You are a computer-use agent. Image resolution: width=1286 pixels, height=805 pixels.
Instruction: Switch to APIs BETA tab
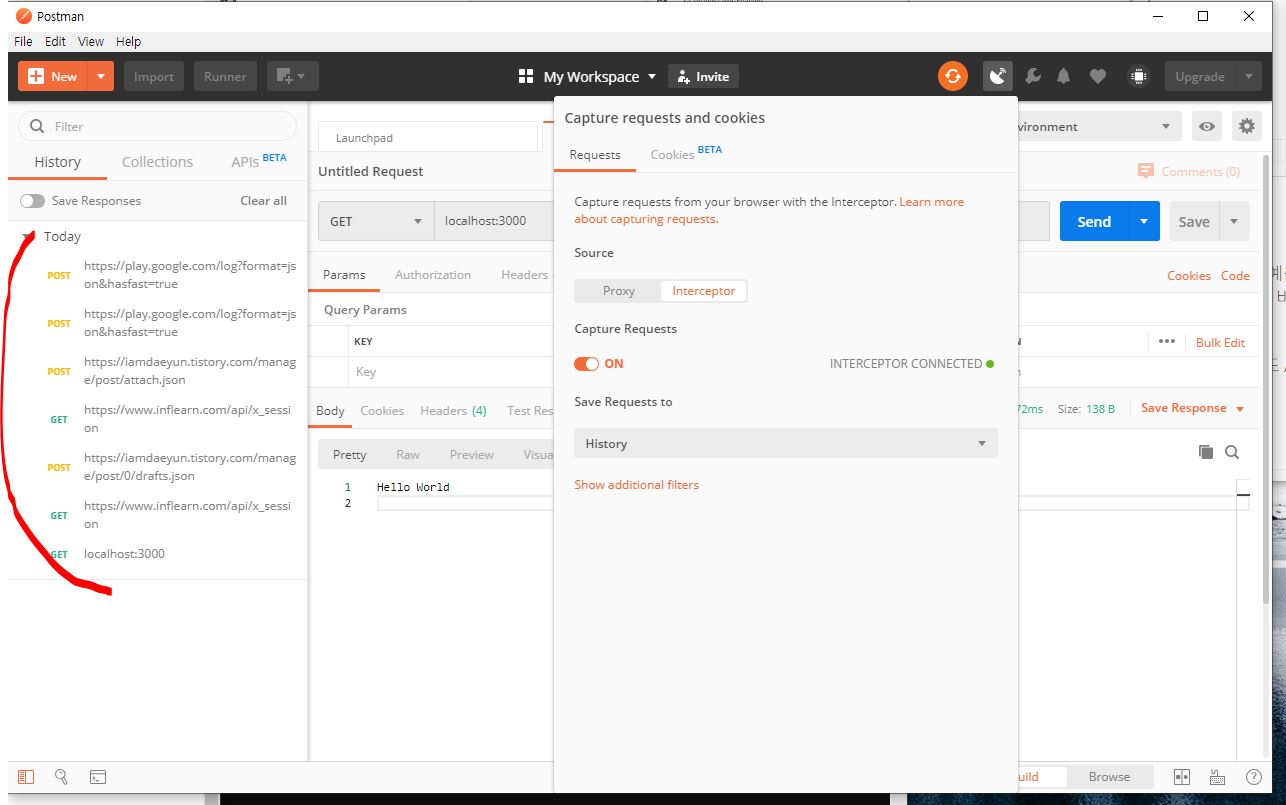point(258,161)
